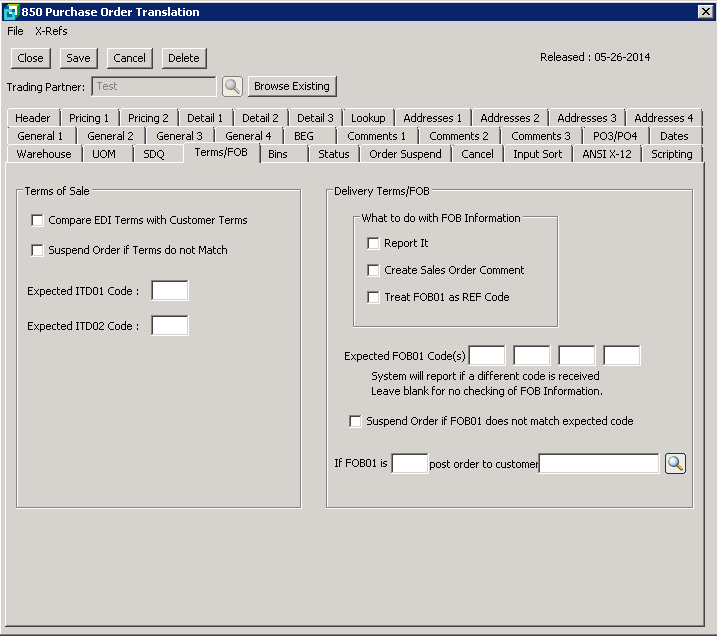This screenshot has height=636, width=717.
Task: Check Suspend Order if Terms do not Match
Action: pos(38,250)
